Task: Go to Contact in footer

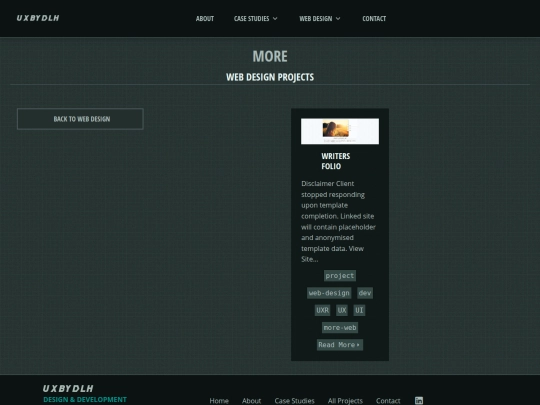Action: [388, 401]
